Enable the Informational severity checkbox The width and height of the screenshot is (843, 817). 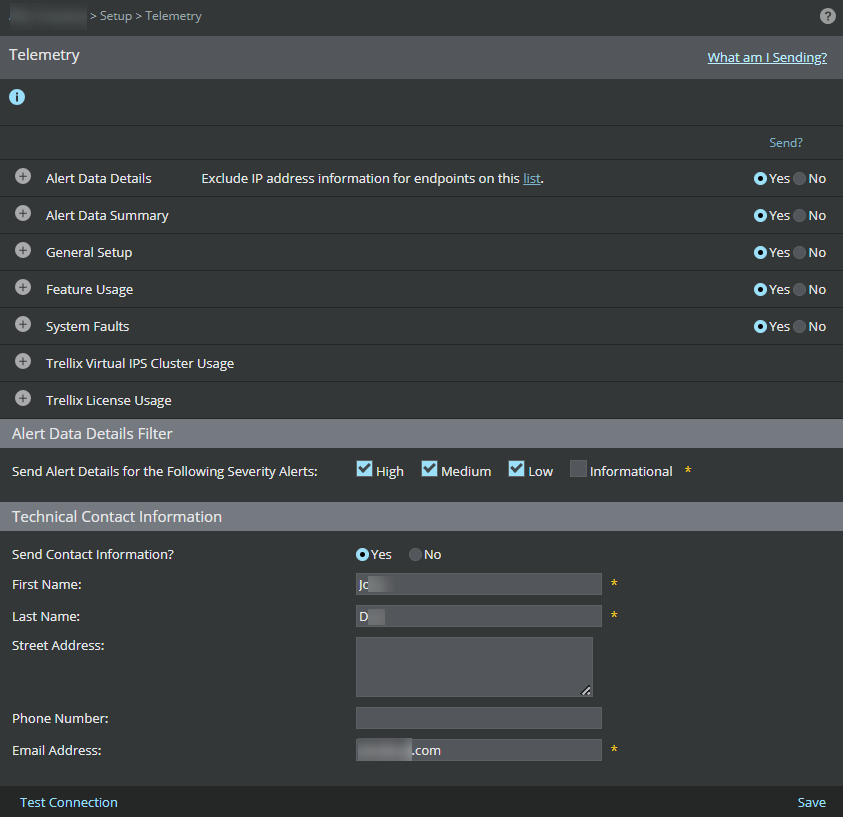(x=578, y=469)
